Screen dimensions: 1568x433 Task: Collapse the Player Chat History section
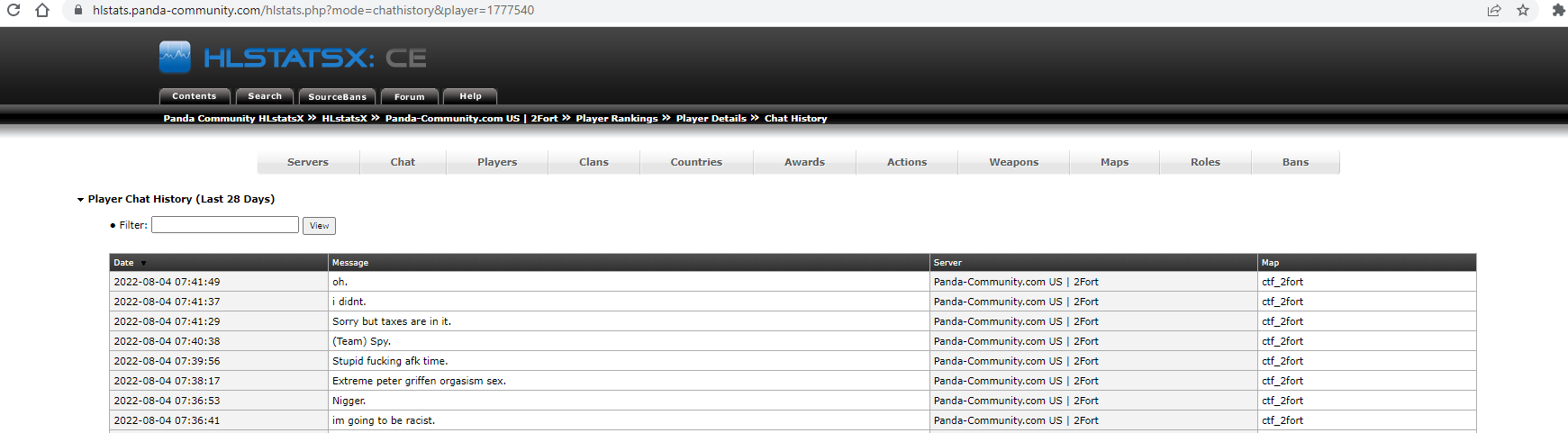pyautogui.click(x=80, y=200)
